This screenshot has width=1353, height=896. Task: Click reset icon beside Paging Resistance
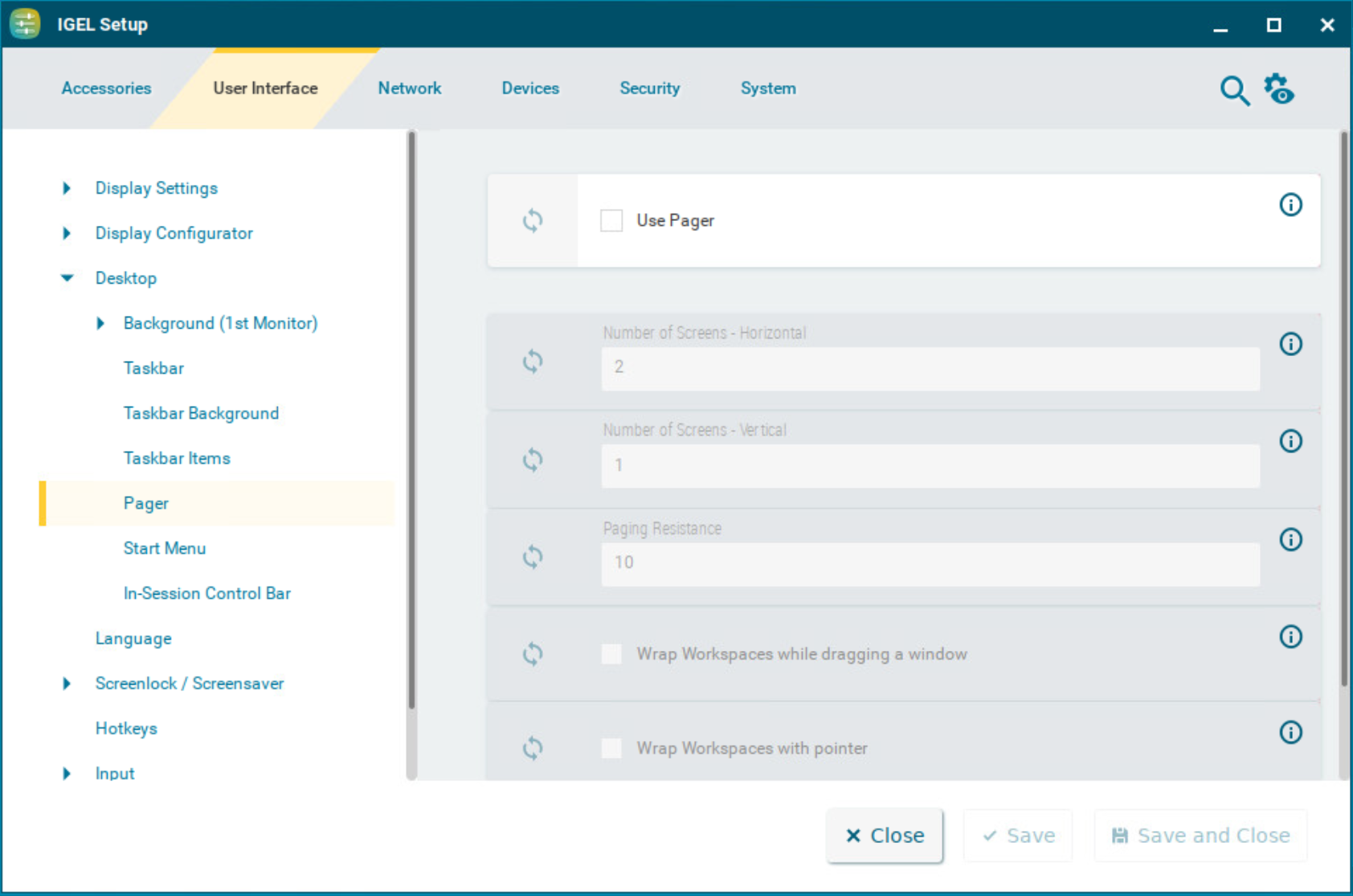[x=532, y=556]
